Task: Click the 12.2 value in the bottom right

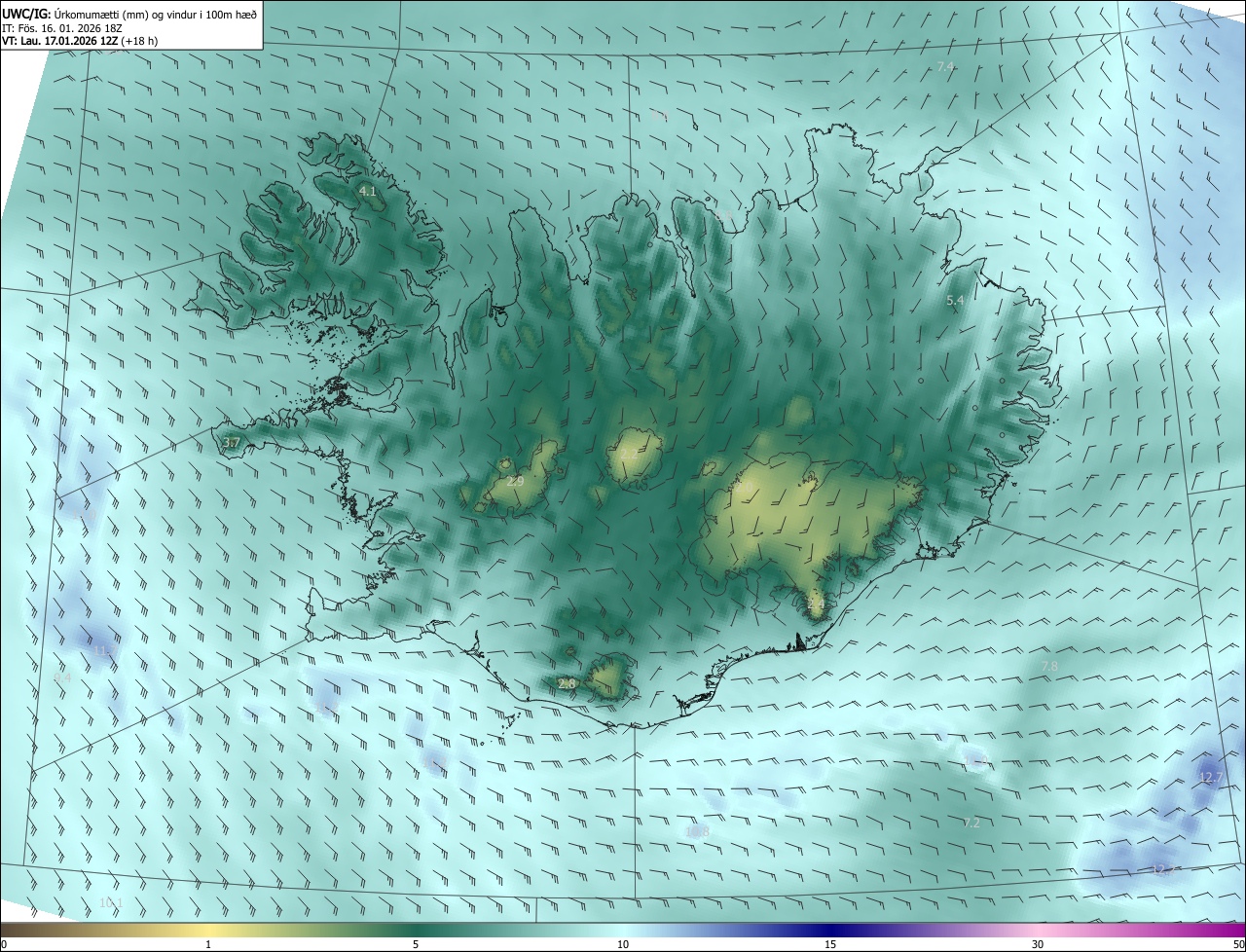Action: tap(1162, 869)
